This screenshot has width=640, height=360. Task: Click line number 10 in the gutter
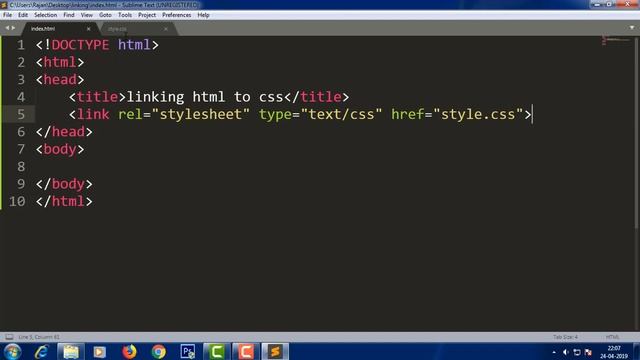click(17, 202)
